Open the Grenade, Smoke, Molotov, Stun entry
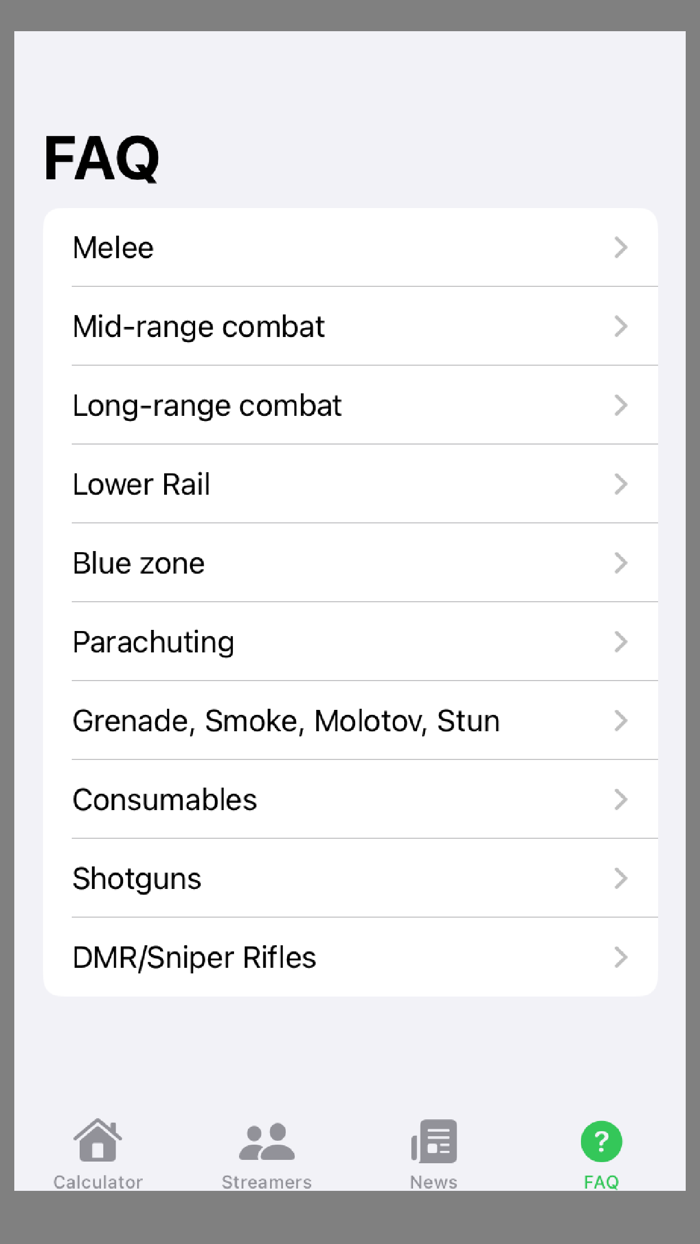Screen dimensions: 700x1244 (350, 720)
